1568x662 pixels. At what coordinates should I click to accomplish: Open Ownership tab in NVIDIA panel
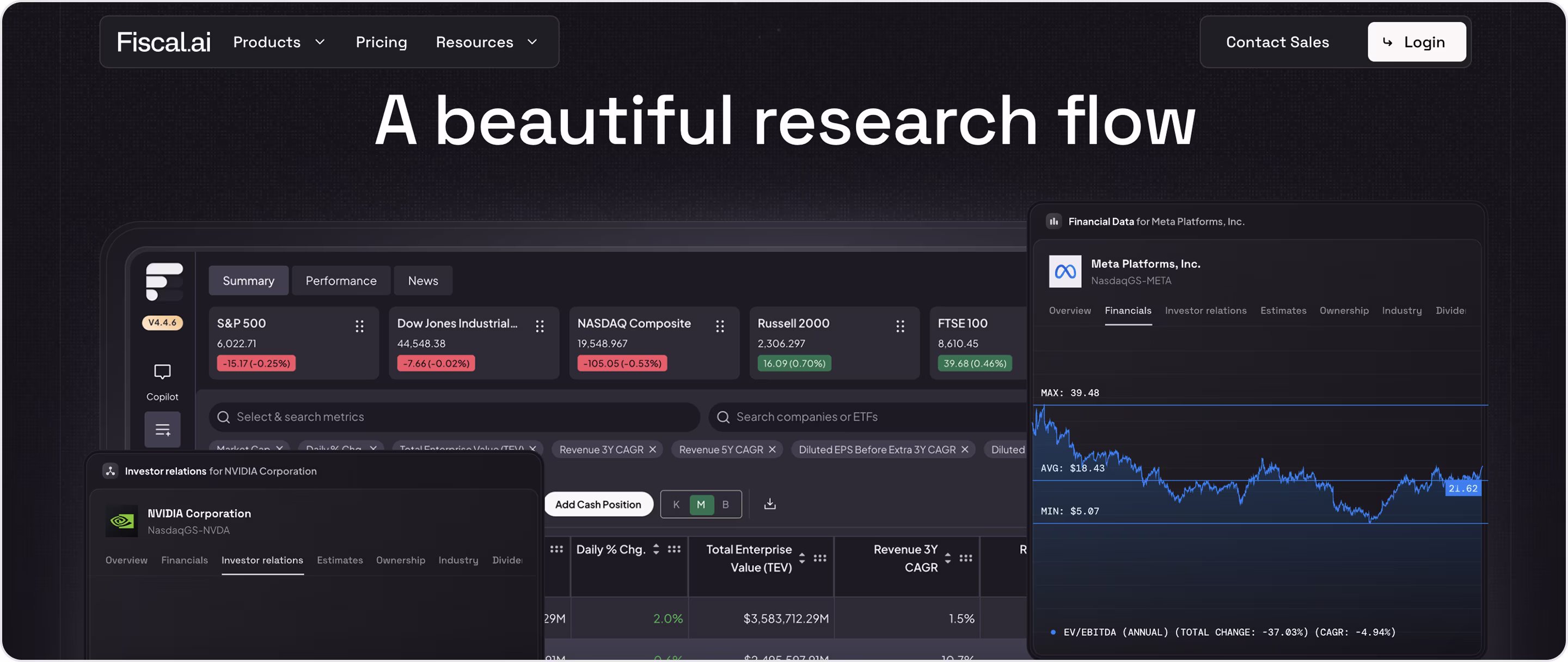click(x=401, y=560)
